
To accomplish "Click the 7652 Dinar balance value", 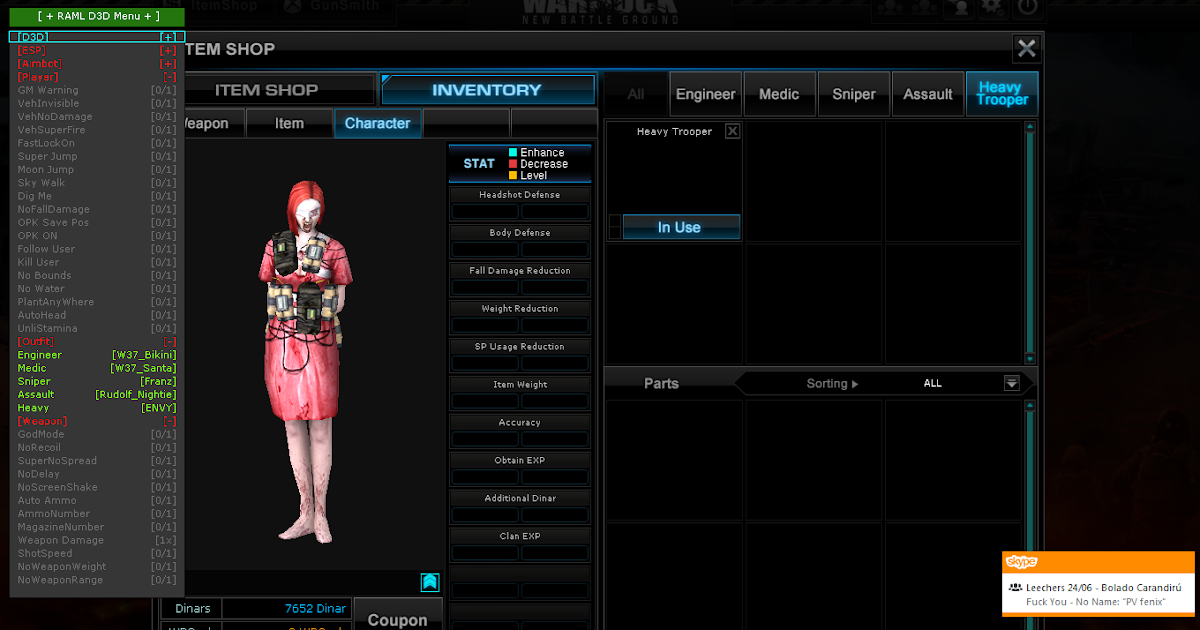I will coord(315,608).
